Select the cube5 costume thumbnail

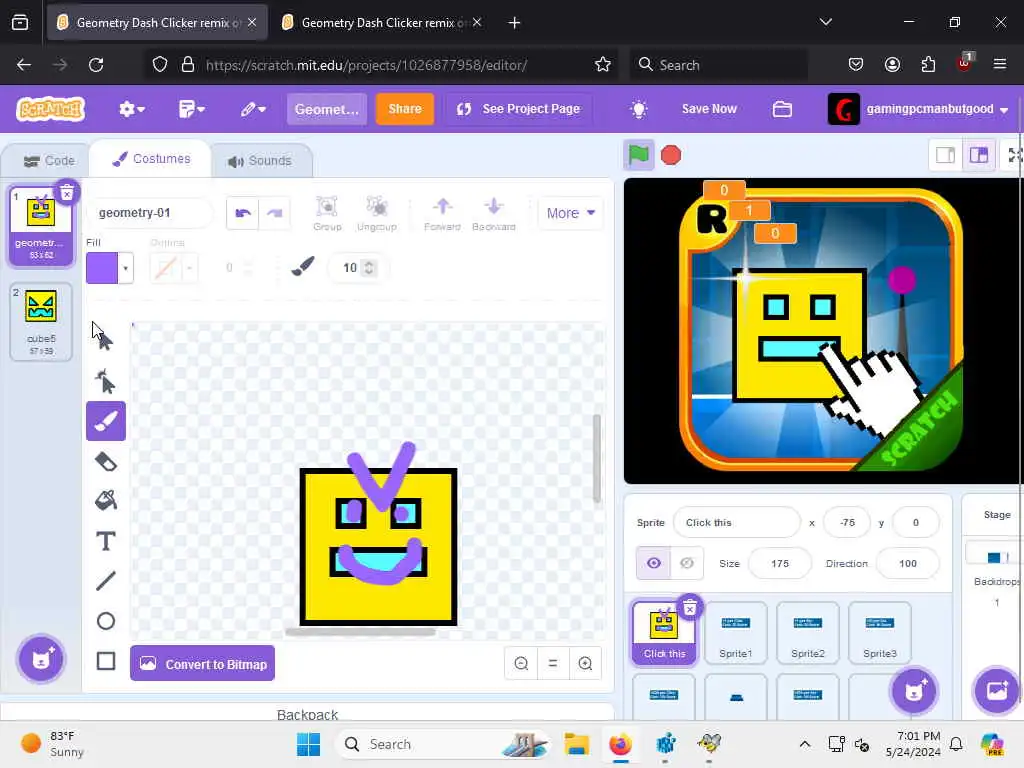pos(41,321)
